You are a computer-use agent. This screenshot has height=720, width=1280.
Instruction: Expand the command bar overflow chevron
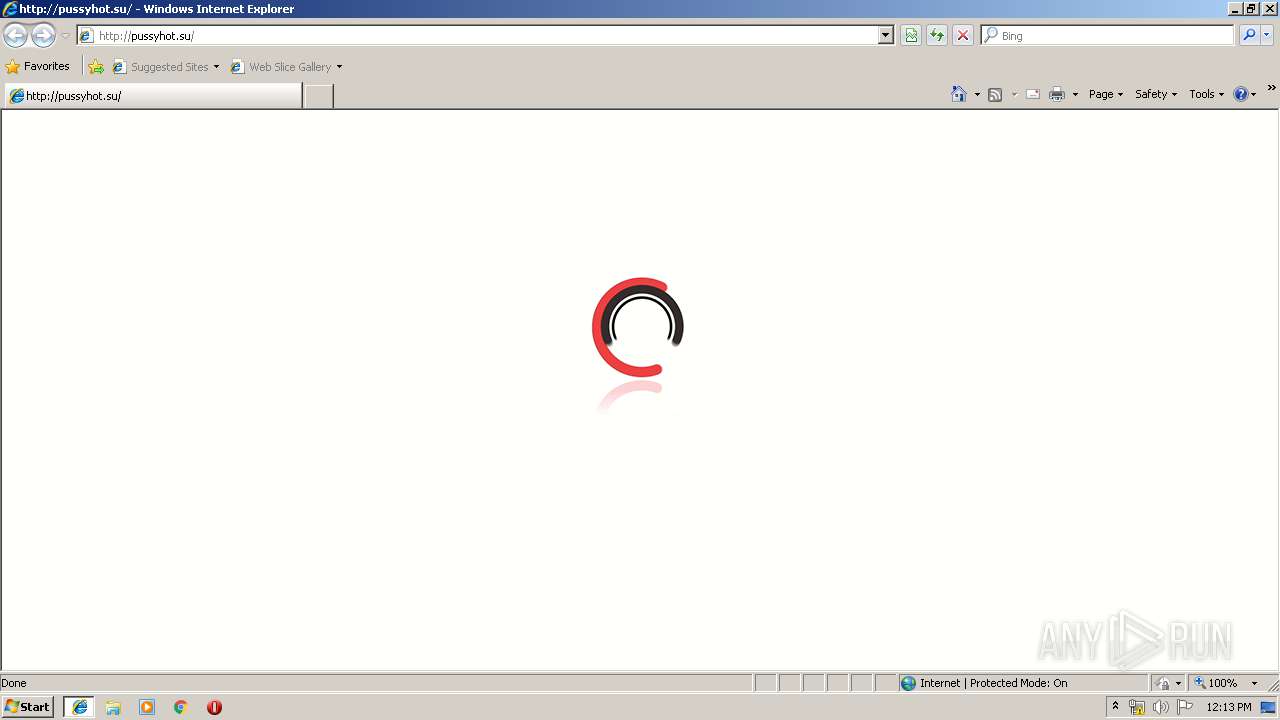tap(1271, 89)
